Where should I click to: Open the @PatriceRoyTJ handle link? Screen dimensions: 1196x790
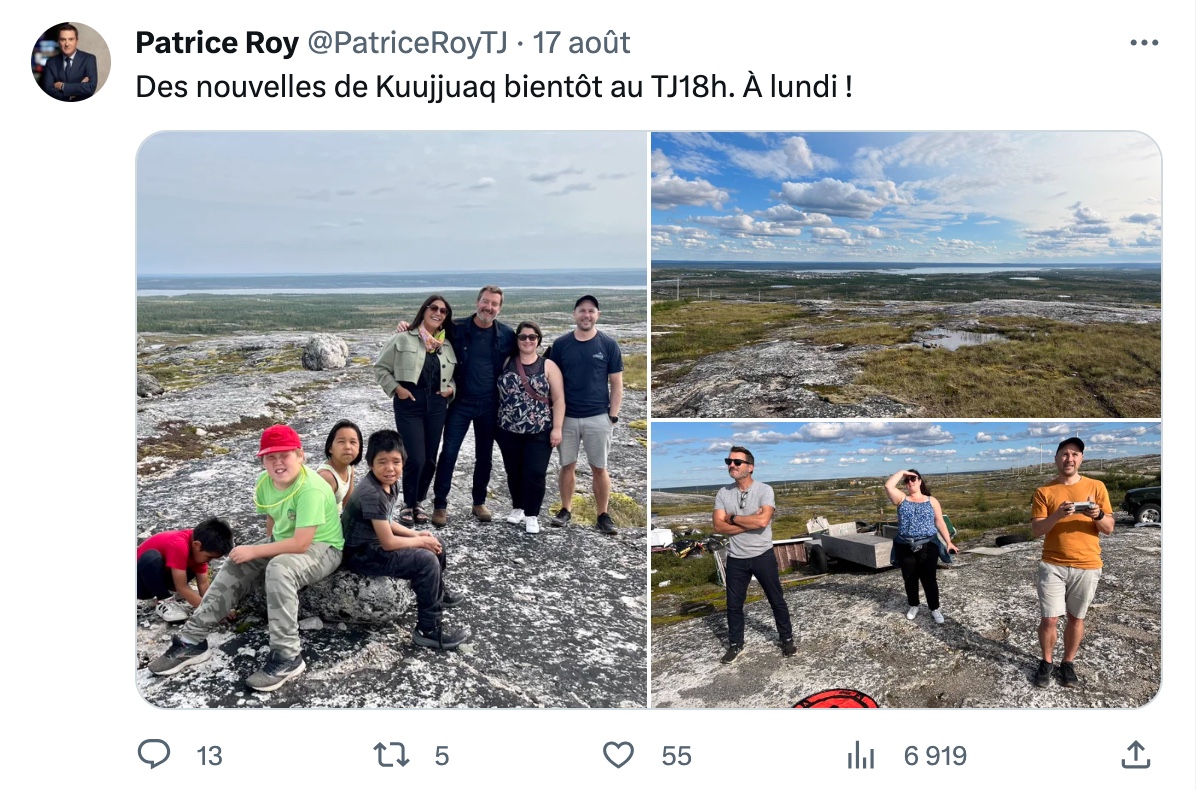[x=407, y=43]
